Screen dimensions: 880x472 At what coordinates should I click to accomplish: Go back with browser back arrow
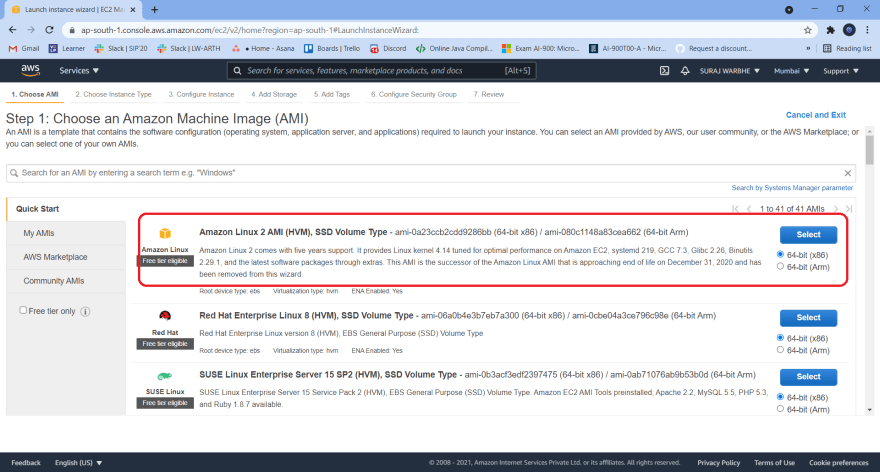pos(12,30)
